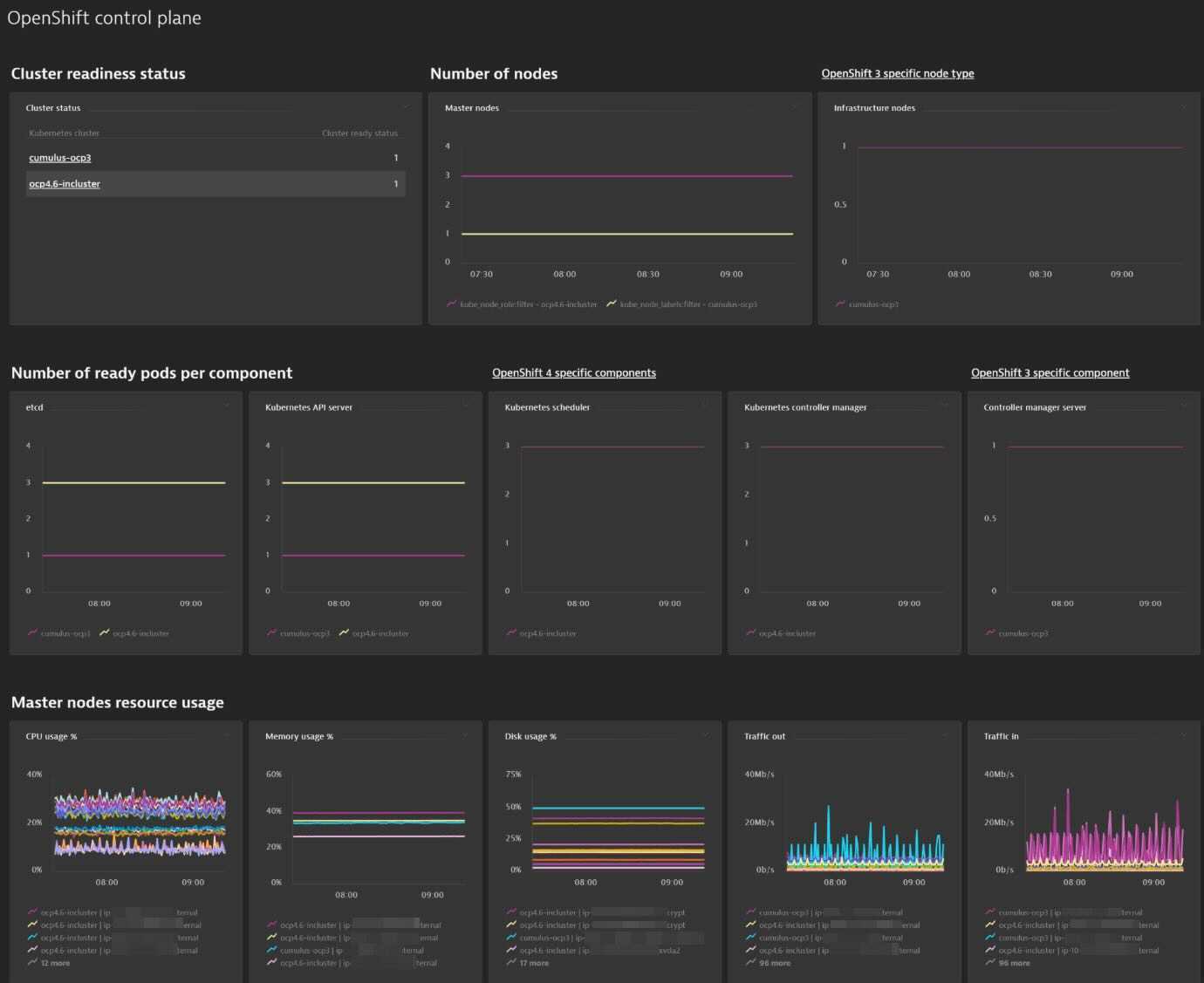Click the Kubernetes API server tile title
The height and width of the screenshot is (983, 1204).
point(309,407)
